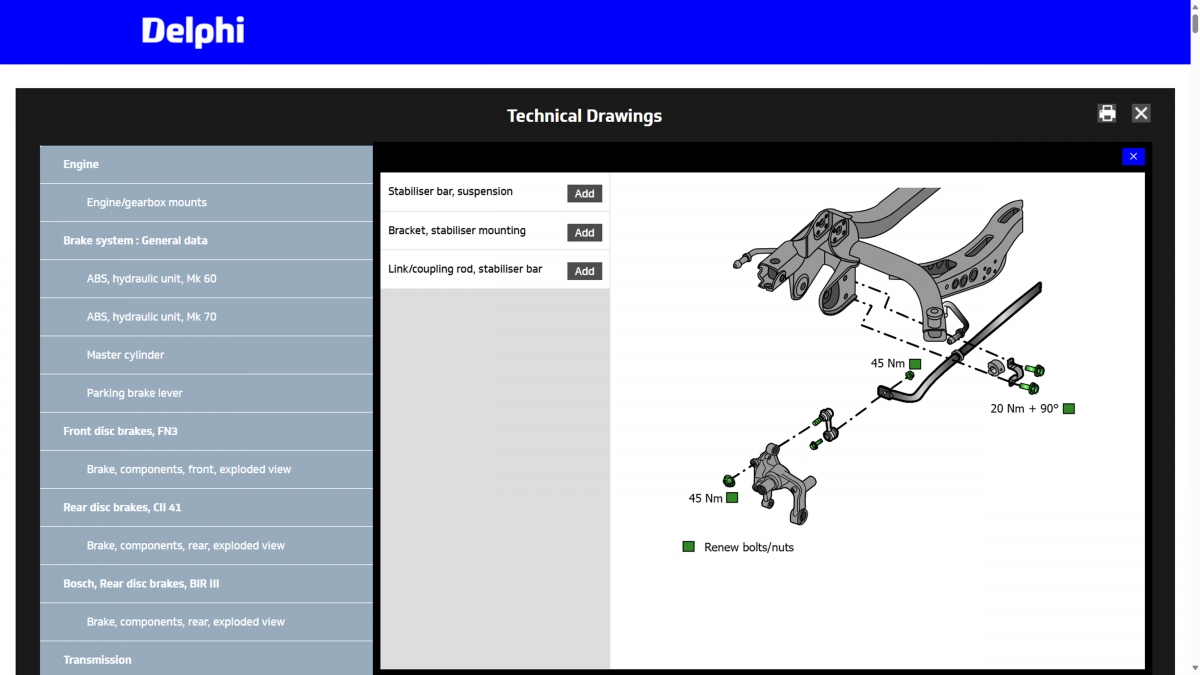The image size is (1200, 675).
Task: Click the blue X icon above the drawing
Action: pos(1132,156)
